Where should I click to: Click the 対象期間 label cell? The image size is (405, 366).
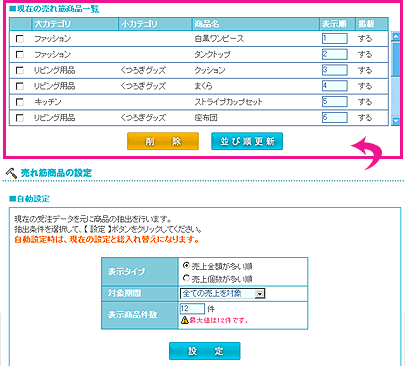click(x=140, y=294)
